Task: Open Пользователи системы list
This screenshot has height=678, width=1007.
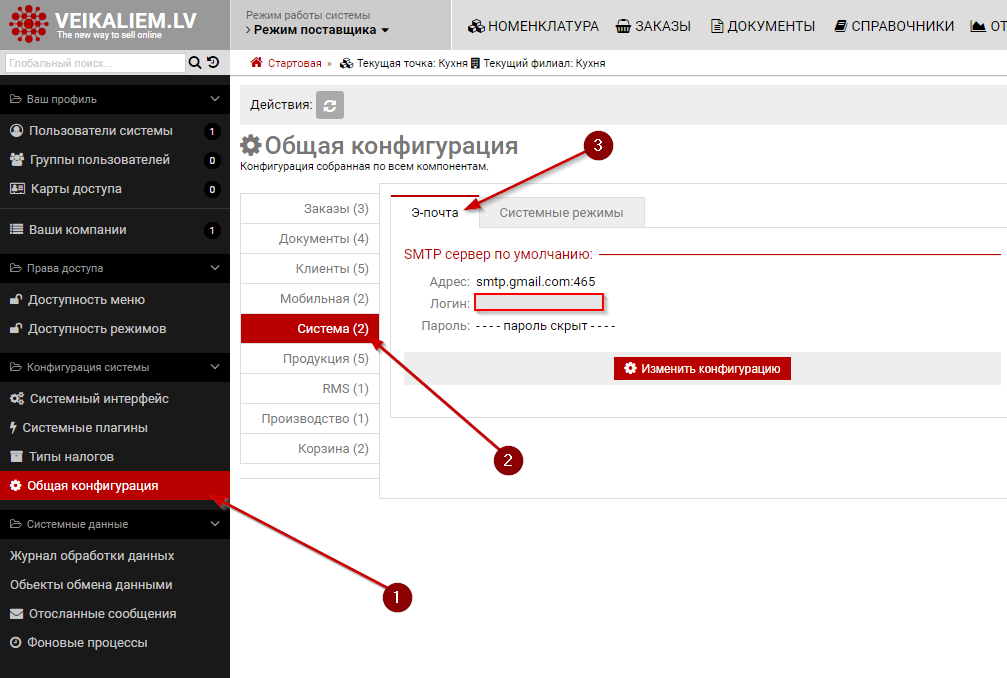Action: (100, 131)
